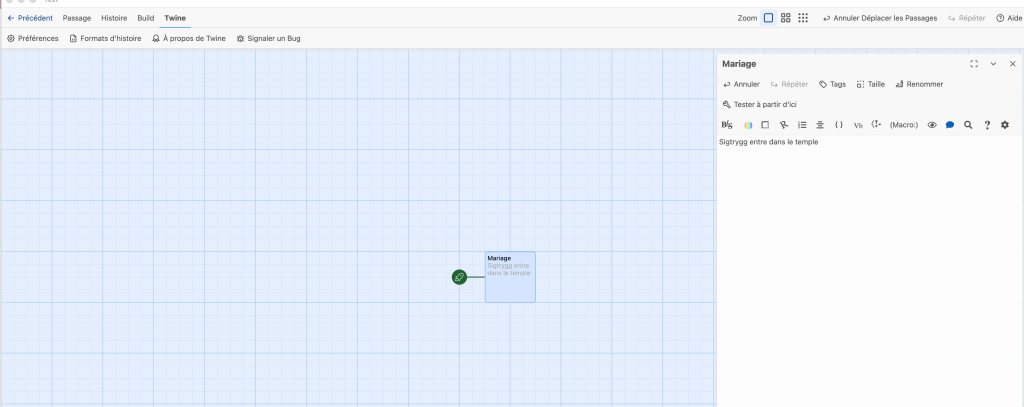Open the text style (bold/strikethrough) tool
The image size is (1024, 407).
pos(727,125)
